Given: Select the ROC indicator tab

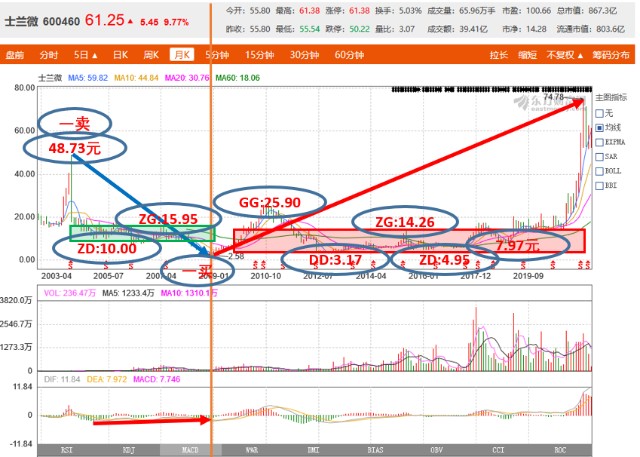Looking at the screenshot, I should (560, 450).
